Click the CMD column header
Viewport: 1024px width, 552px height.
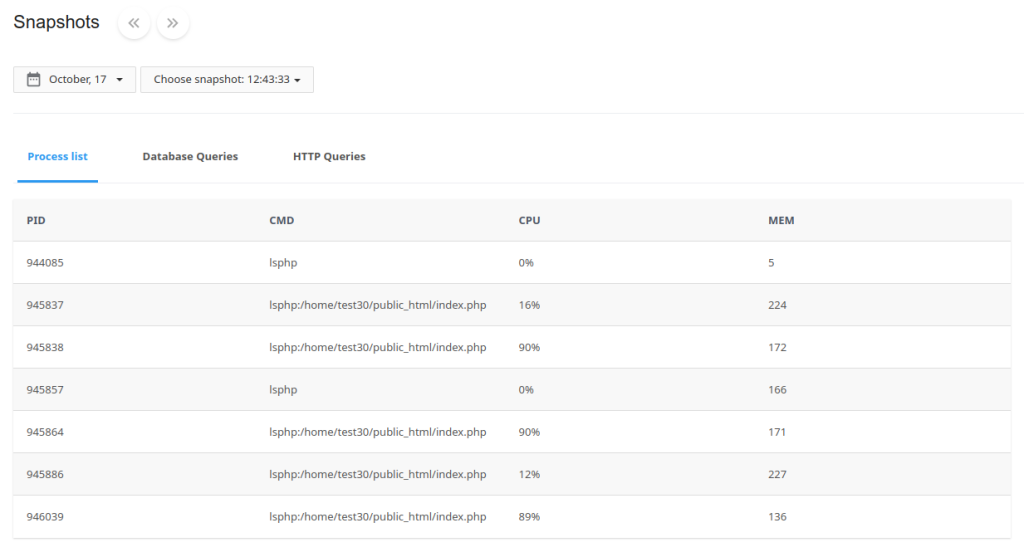(281, 220)
